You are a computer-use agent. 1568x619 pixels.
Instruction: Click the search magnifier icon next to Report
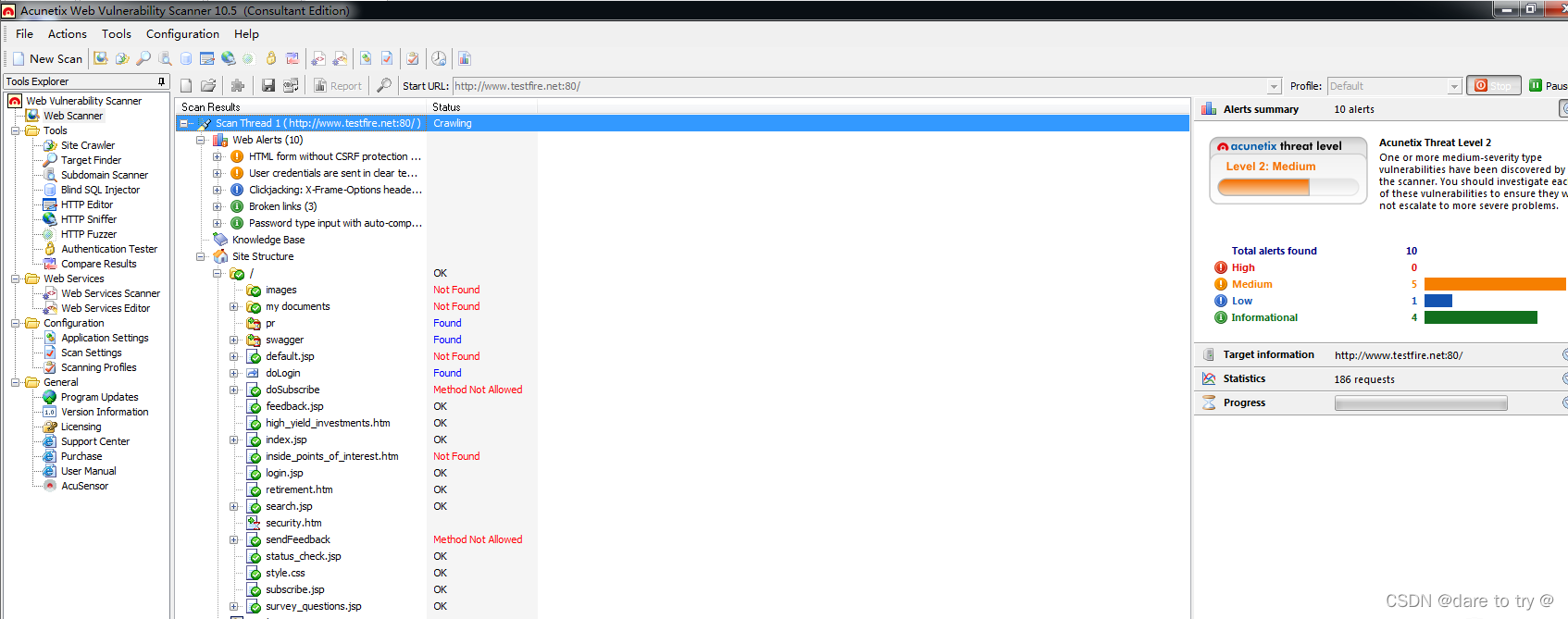[x=384, y=86]
